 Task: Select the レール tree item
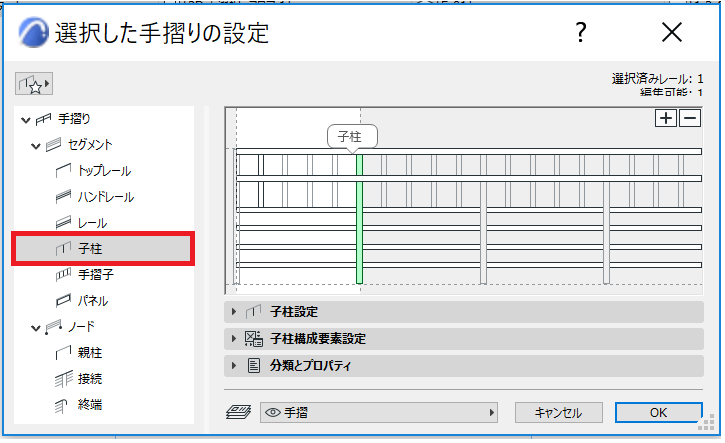click(x=92, y=223)
